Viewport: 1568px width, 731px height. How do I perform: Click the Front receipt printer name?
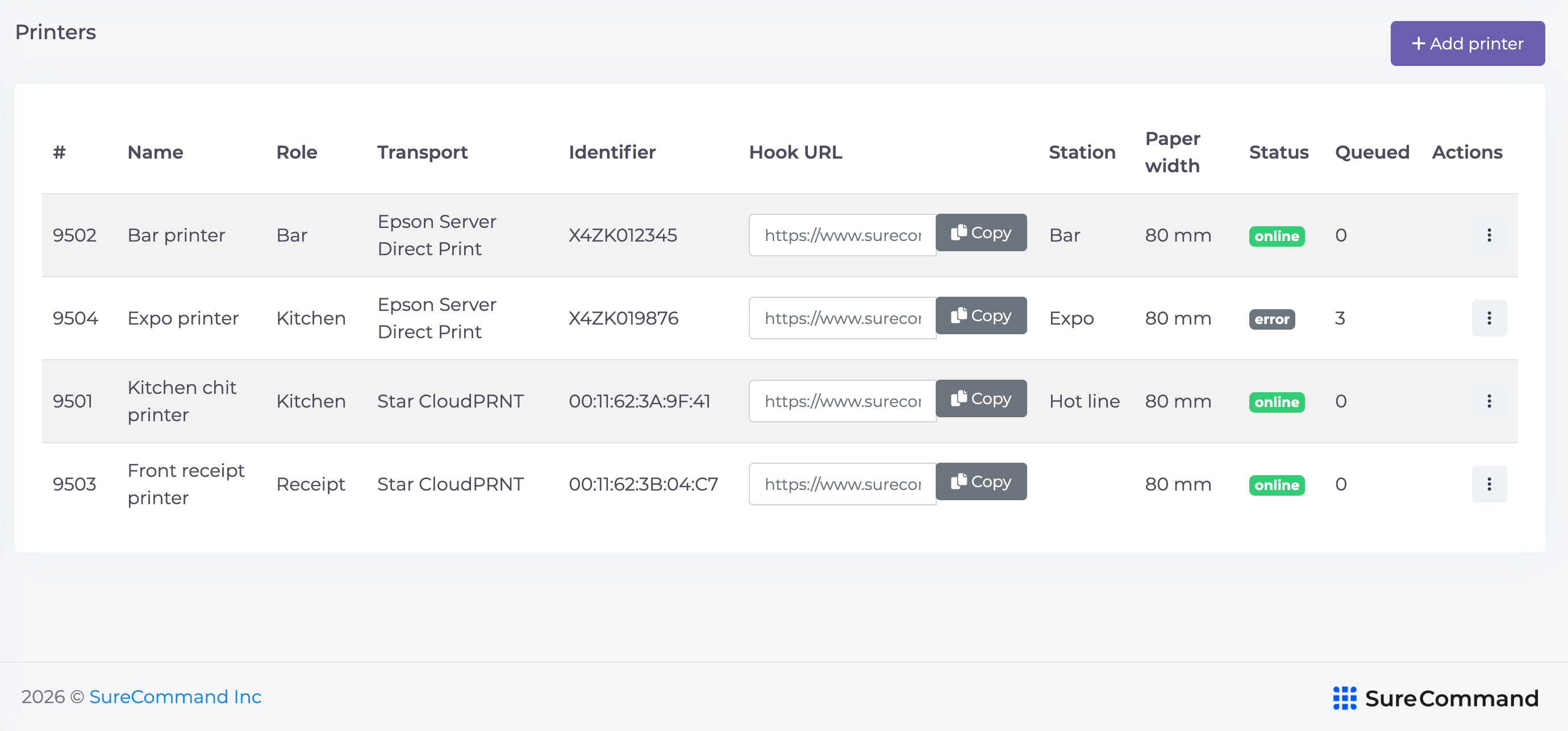pos(186,484)
